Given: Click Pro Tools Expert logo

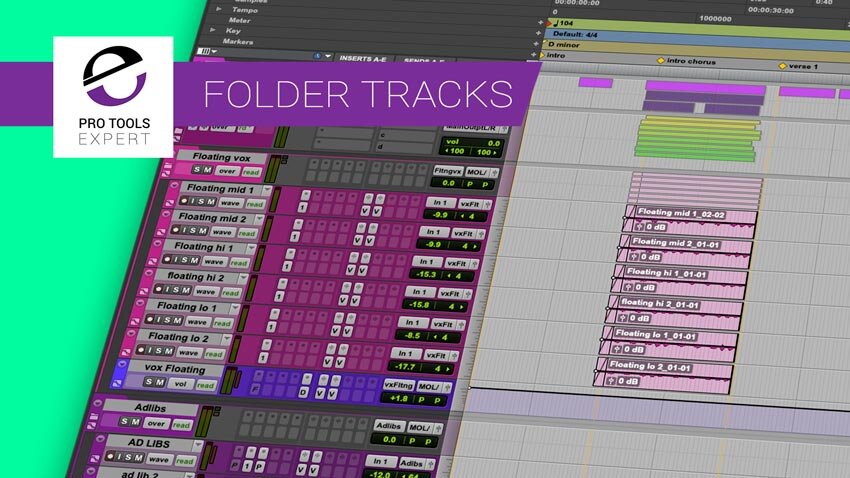Looking at the screenshot, I should (114, 97).
